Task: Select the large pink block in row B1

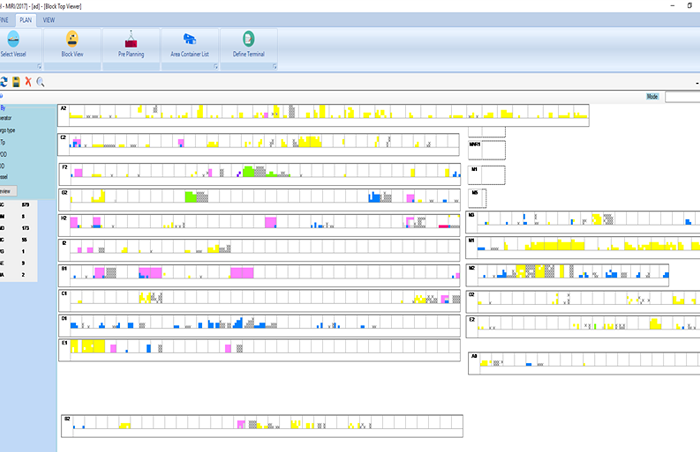Action: (150, 272)
